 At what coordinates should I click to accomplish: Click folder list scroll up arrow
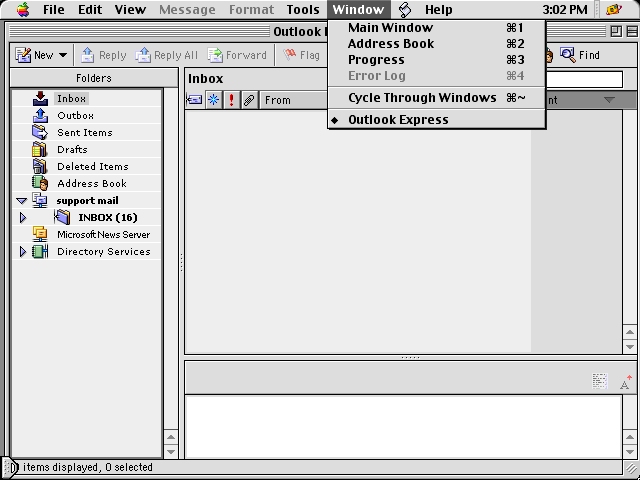pyautogui.click(x=171, y=437)
